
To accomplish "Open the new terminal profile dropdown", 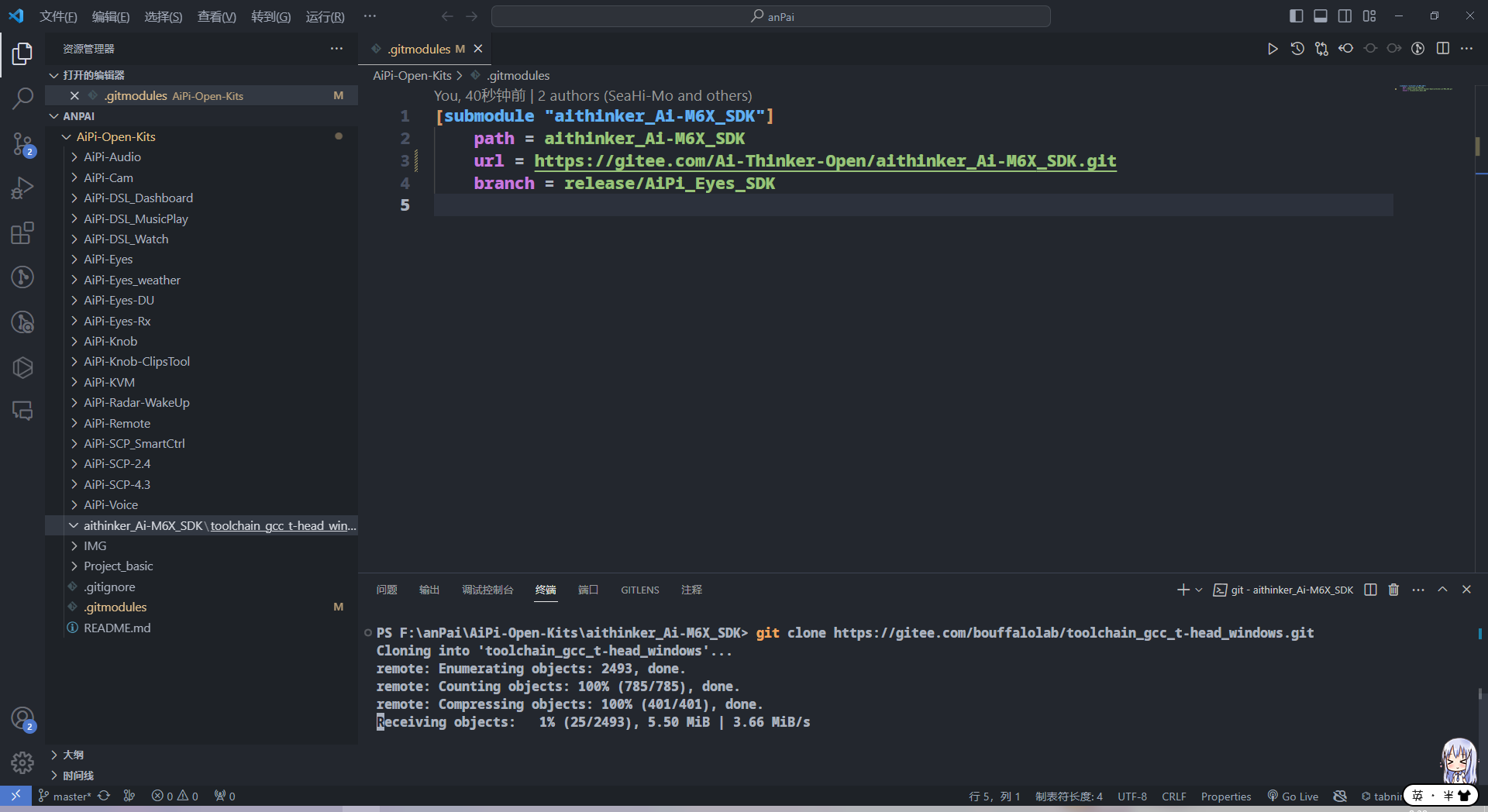I will pos(1199,590).
